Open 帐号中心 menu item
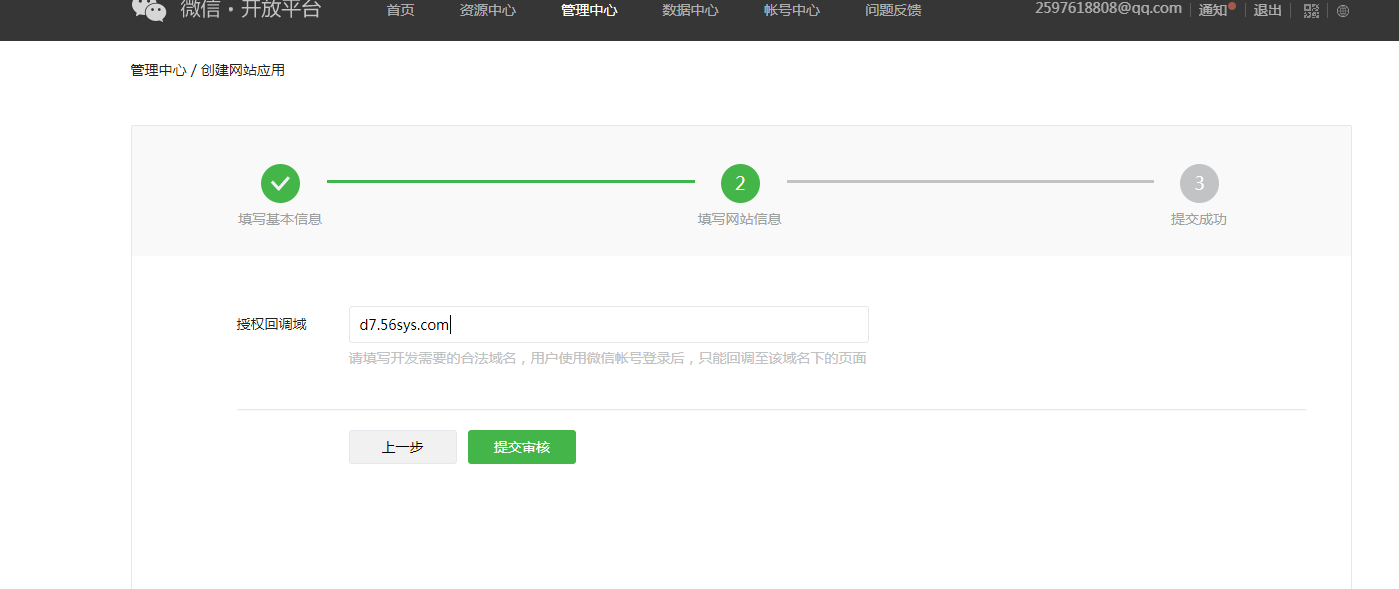 (791, 11)
